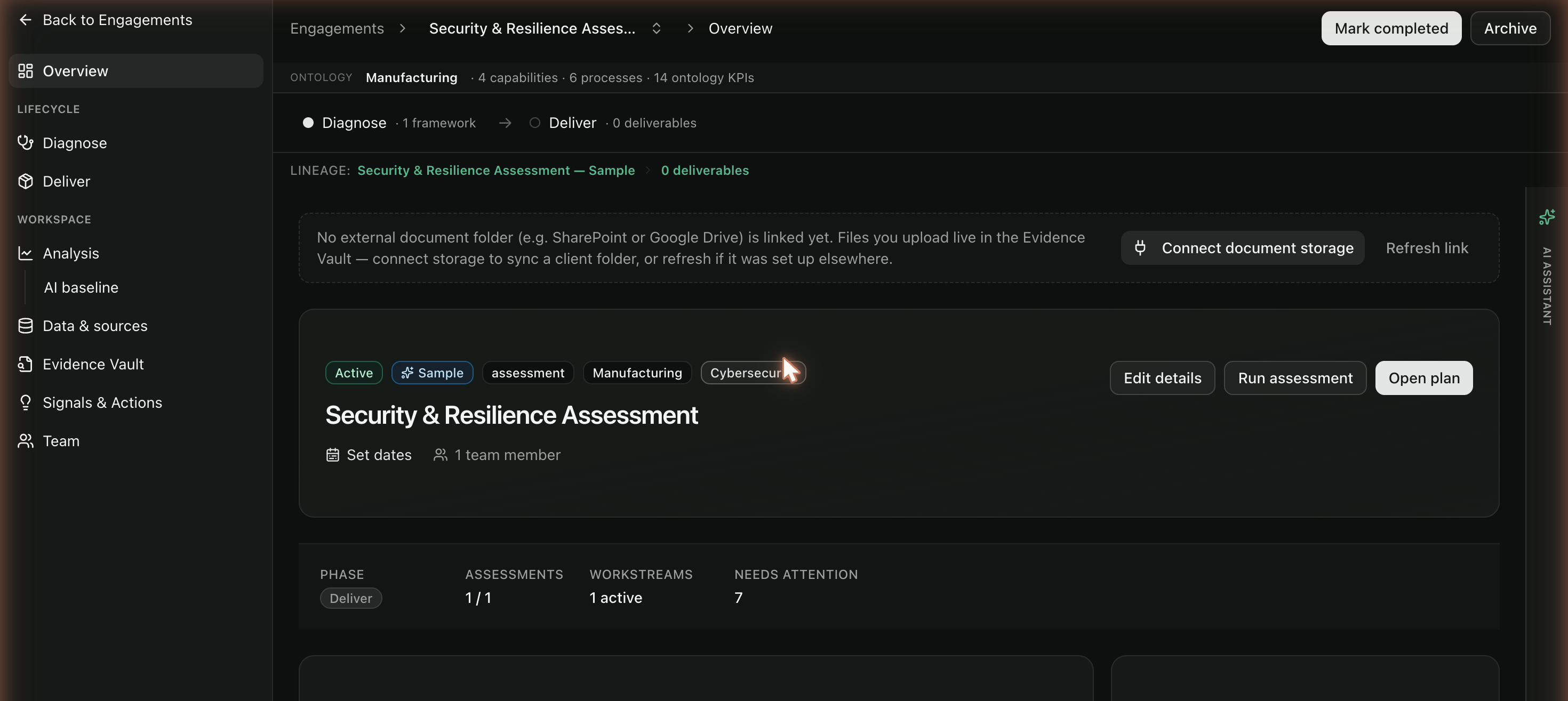Open Evidence Vault in sidebar
This screenshot has width=1568, height=701.
click(x=136, y=364)
